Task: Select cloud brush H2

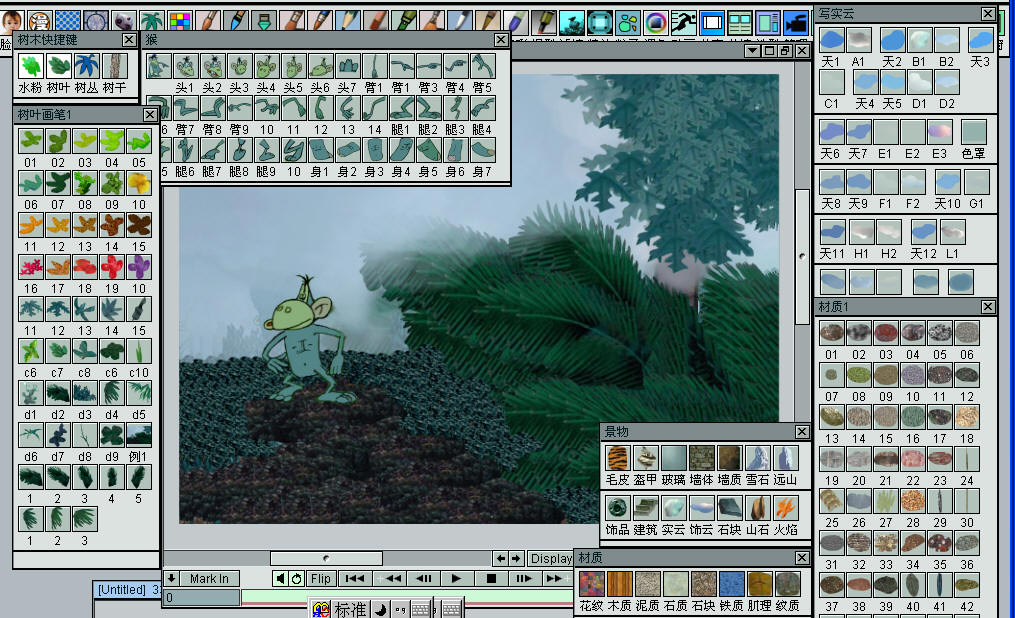Action: [889, 232]
